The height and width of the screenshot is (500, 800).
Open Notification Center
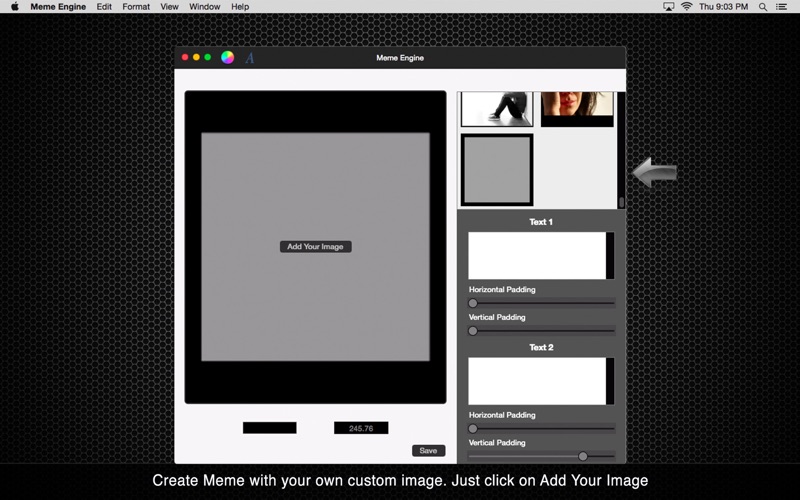[781, 7]
